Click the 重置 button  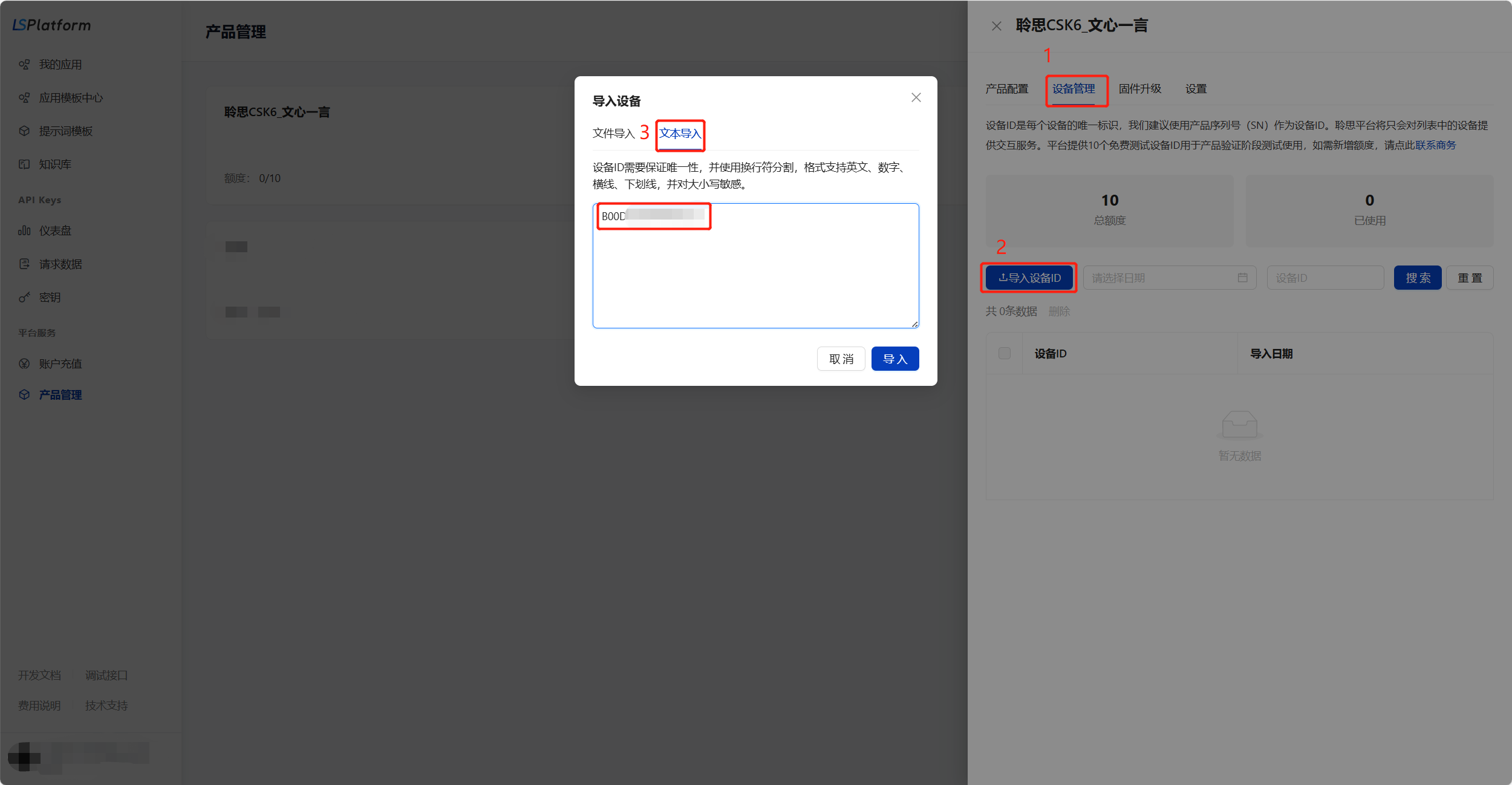pos(1469,278)
